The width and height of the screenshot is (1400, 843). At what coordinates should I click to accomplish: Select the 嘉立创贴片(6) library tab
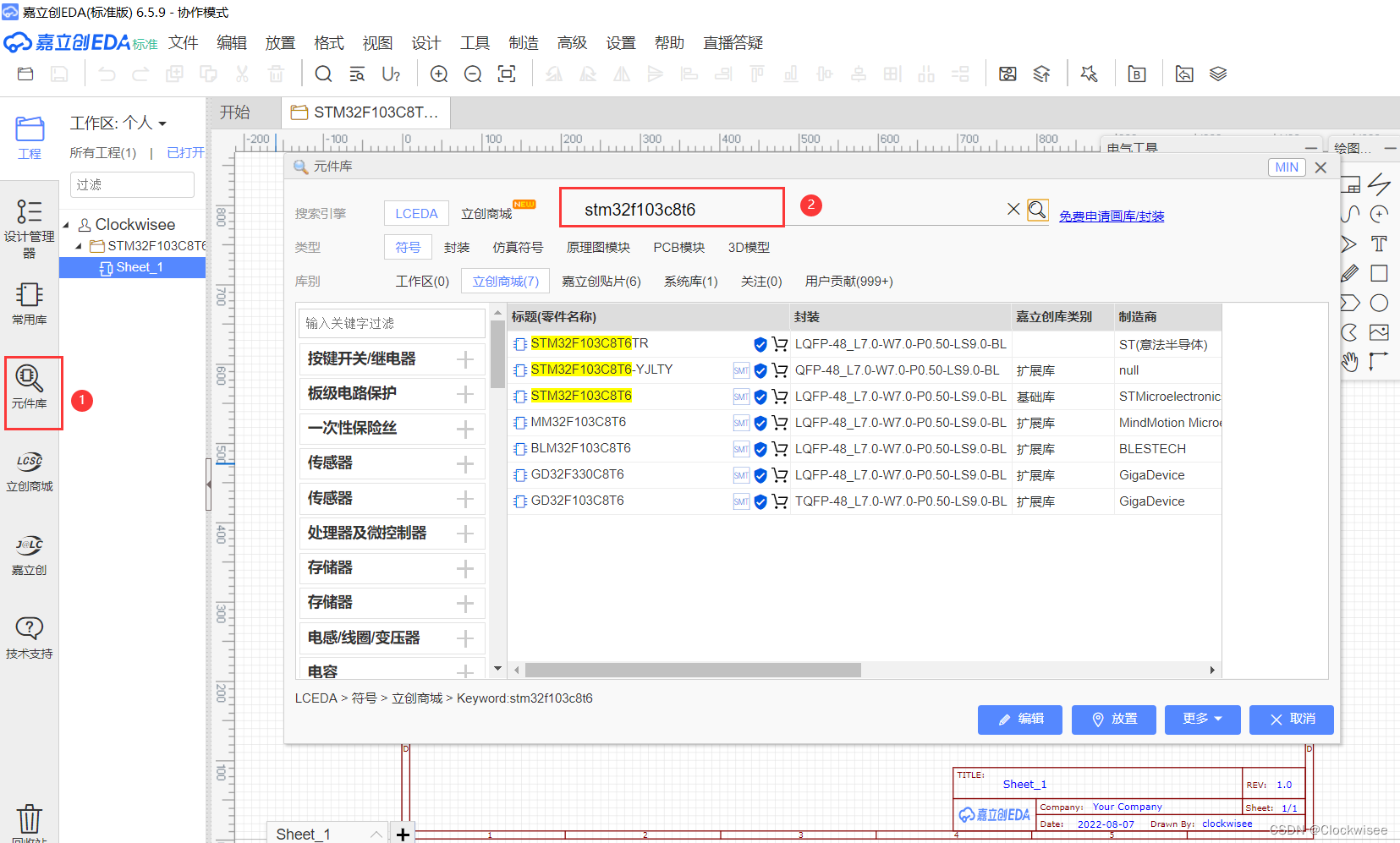coord(601,282)
